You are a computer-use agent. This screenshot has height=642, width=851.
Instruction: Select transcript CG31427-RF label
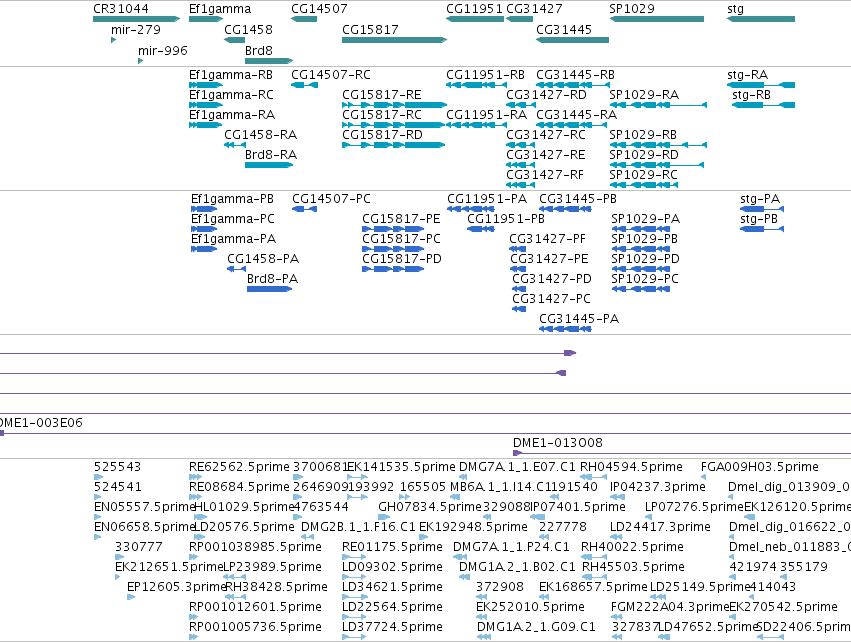coord(544,174)
